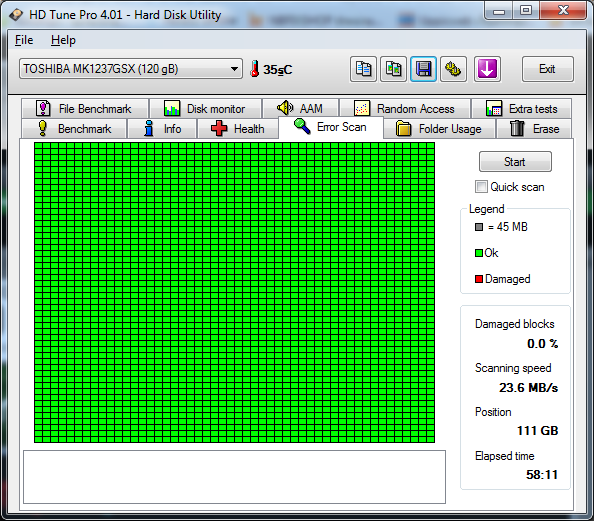Open the File menu
The image size is (594, 521).
click(x=24, y=40)
